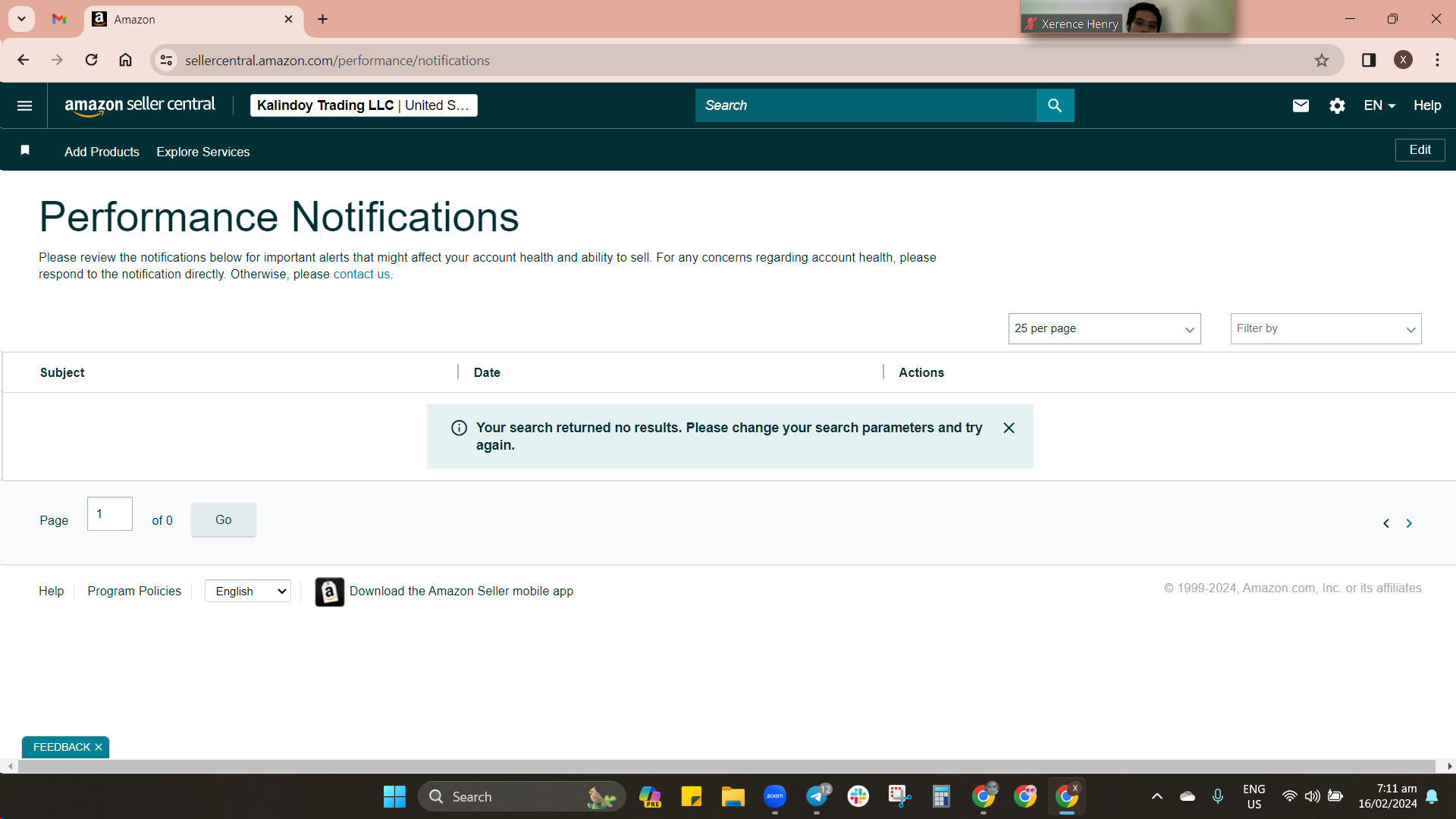Click the bookmark flag icon beside Add Products

tap(25, 150)
